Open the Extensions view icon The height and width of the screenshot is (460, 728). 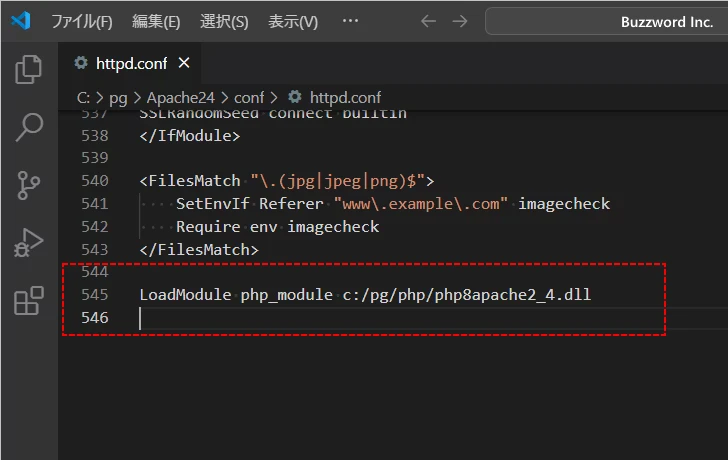tap(29, 300)
